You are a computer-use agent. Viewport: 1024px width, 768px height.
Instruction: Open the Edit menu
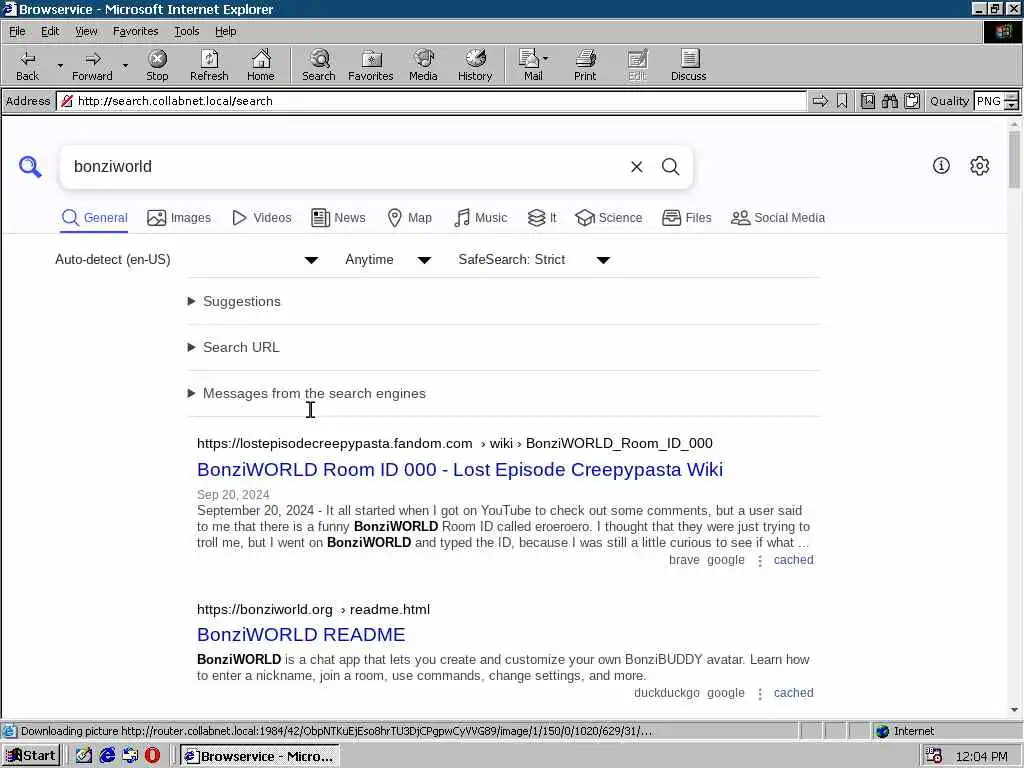50,31
